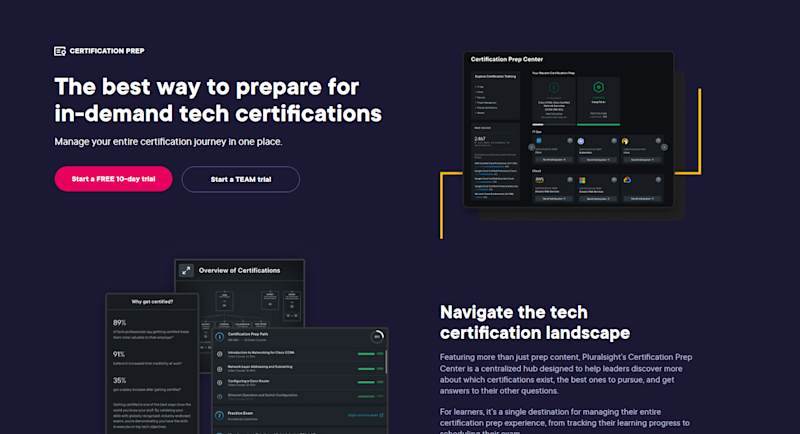Click the circular progress ring on Certification Prep Path

pyautogui.click(x=377, y=337)
